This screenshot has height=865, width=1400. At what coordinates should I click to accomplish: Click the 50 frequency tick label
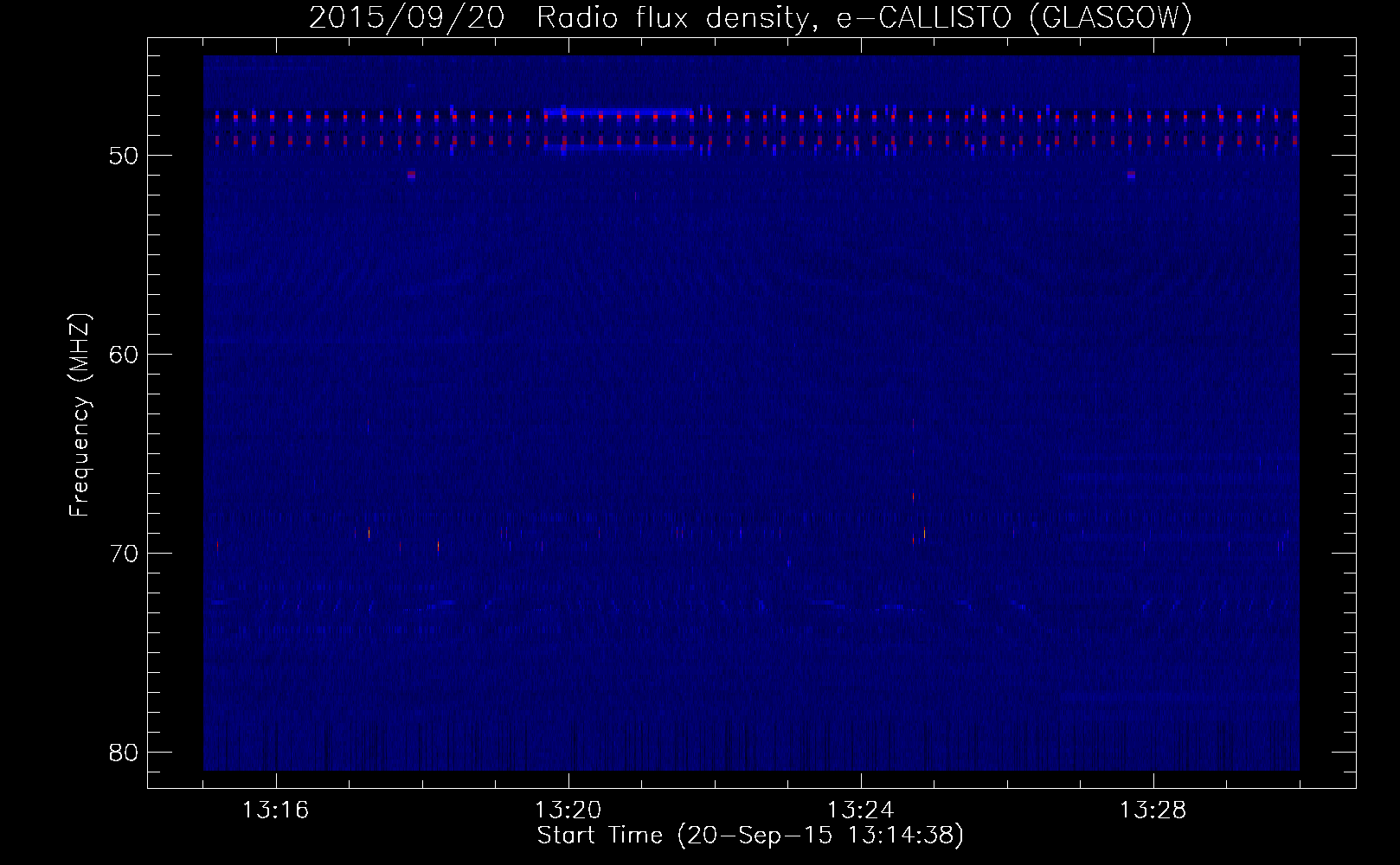coord(124,157)
